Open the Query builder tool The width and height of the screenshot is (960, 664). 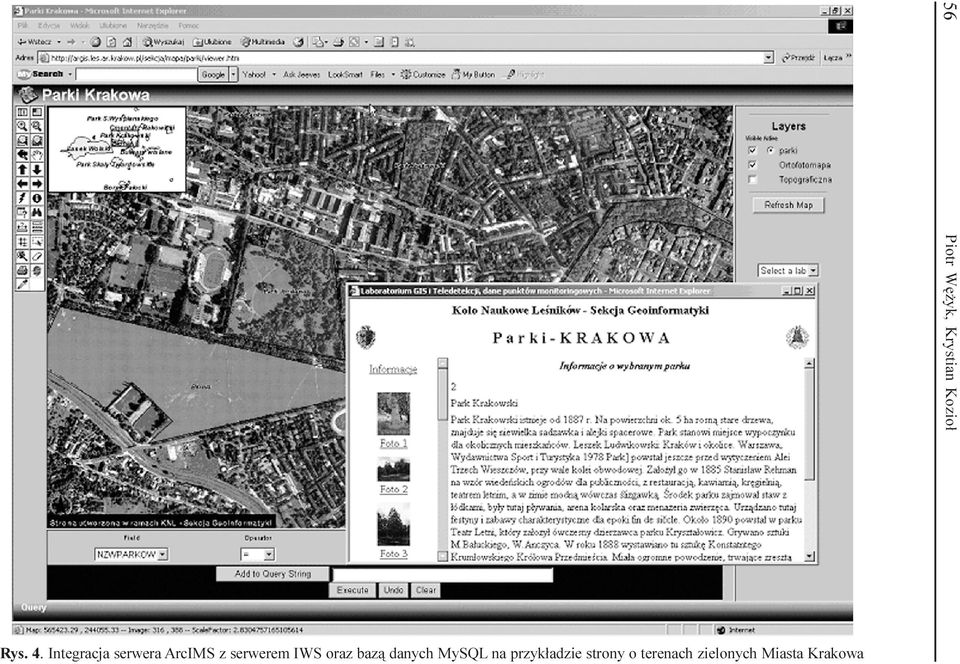(22, 212)
